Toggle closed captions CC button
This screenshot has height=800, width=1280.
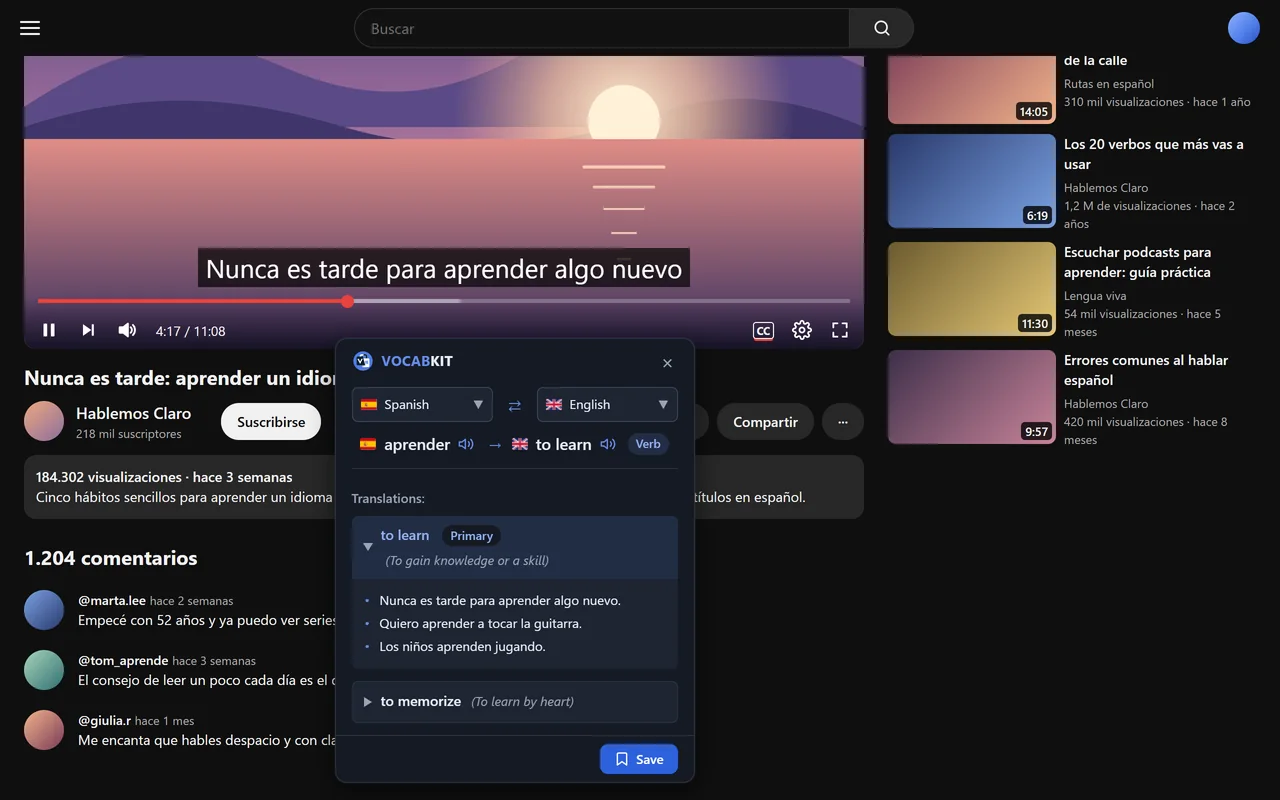pyautogui.click(x=763, y=331)
